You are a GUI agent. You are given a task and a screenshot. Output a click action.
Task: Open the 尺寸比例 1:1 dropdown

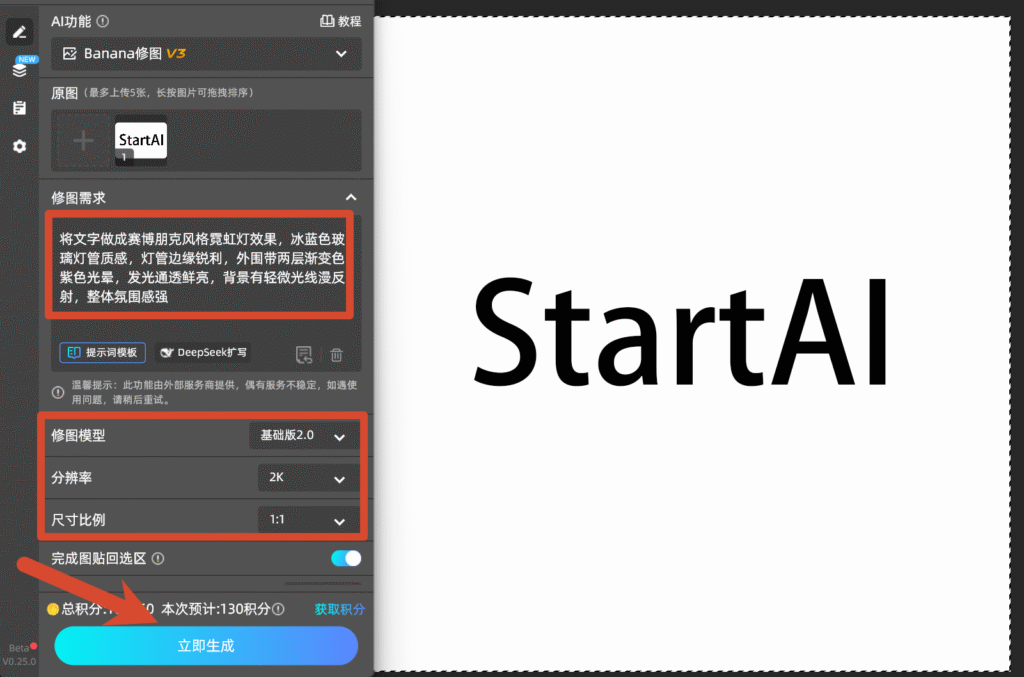coord(308,520)
